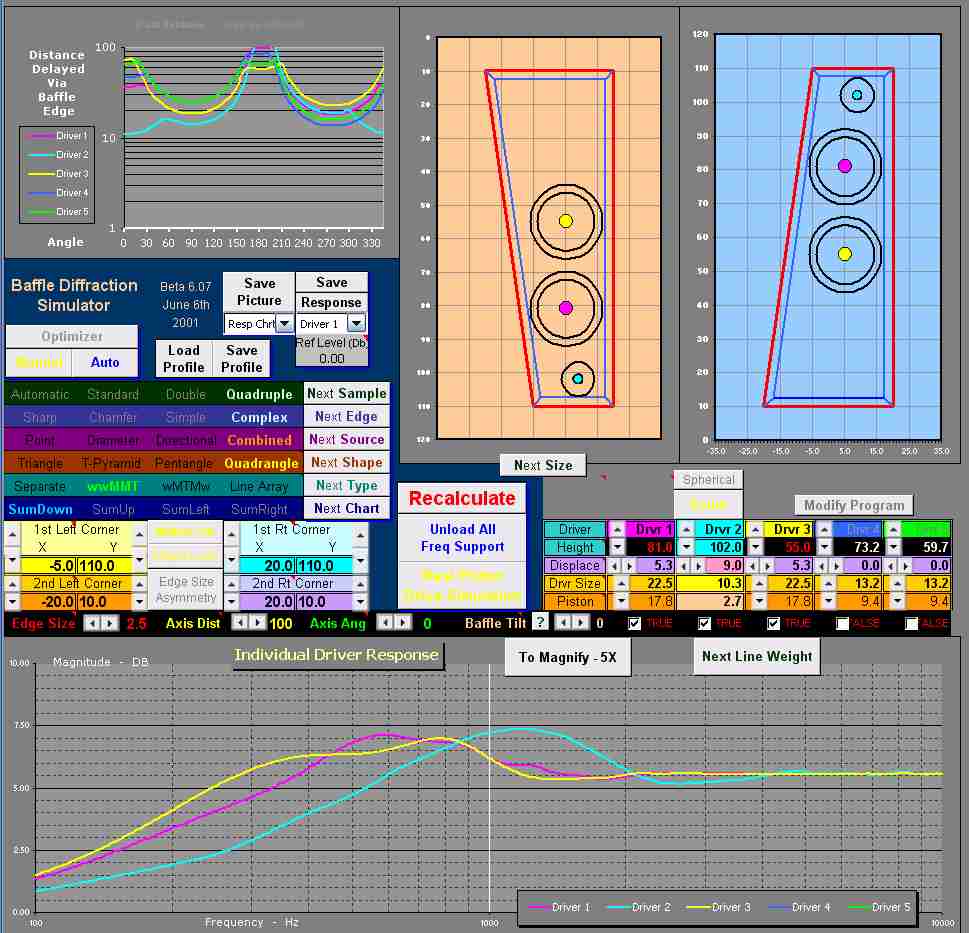Viewport: 969px width, 933px height.
Task: Click Next Sample button
Action: pyautogui.click(x=347, y=394)
